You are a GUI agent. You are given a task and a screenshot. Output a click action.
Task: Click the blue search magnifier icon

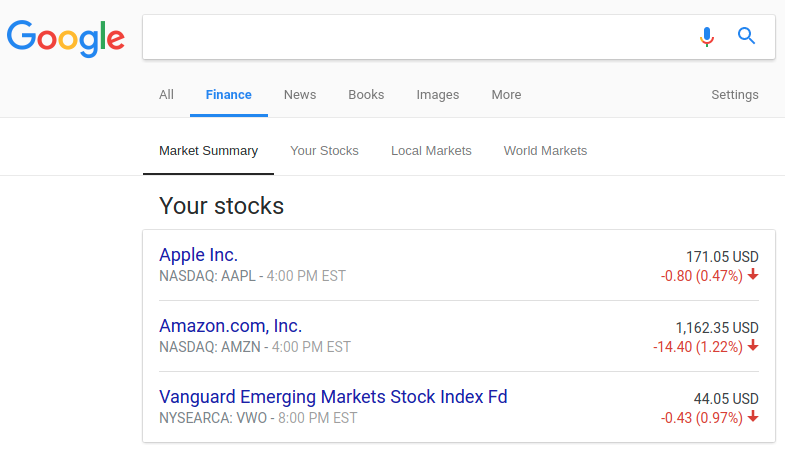click(x=746, y=36)
